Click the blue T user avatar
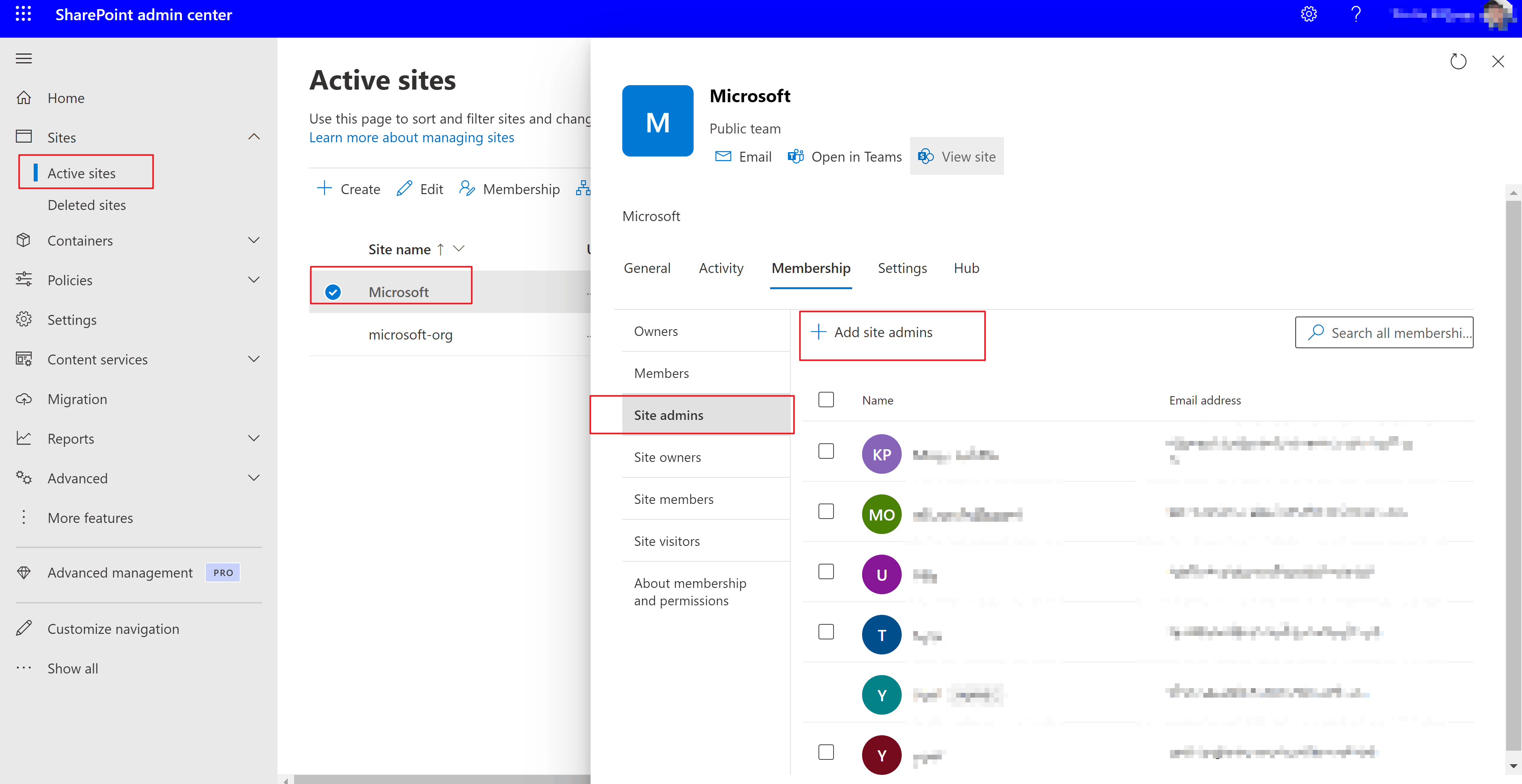This screenshot has width=1522, height=784. (x=881, y=635)
